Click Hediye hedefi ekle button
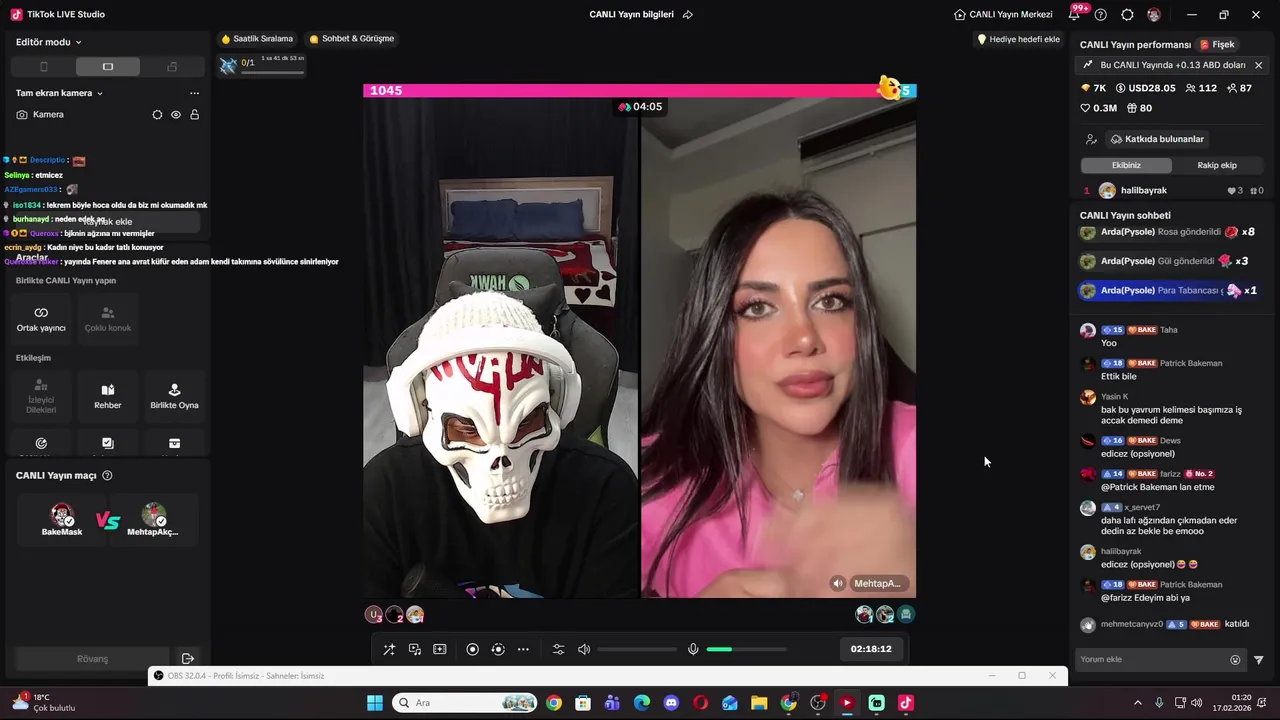The width and height of the screenshot is (1280, 720). [1018, 39]
